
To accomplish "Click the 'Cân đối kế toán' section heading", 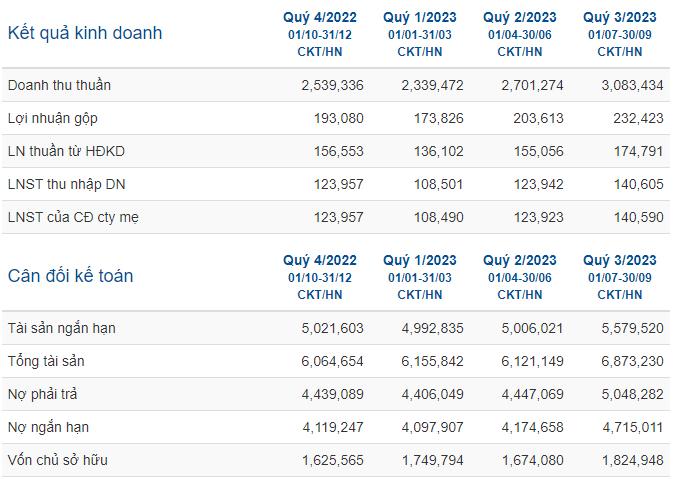I will [70, 276].
